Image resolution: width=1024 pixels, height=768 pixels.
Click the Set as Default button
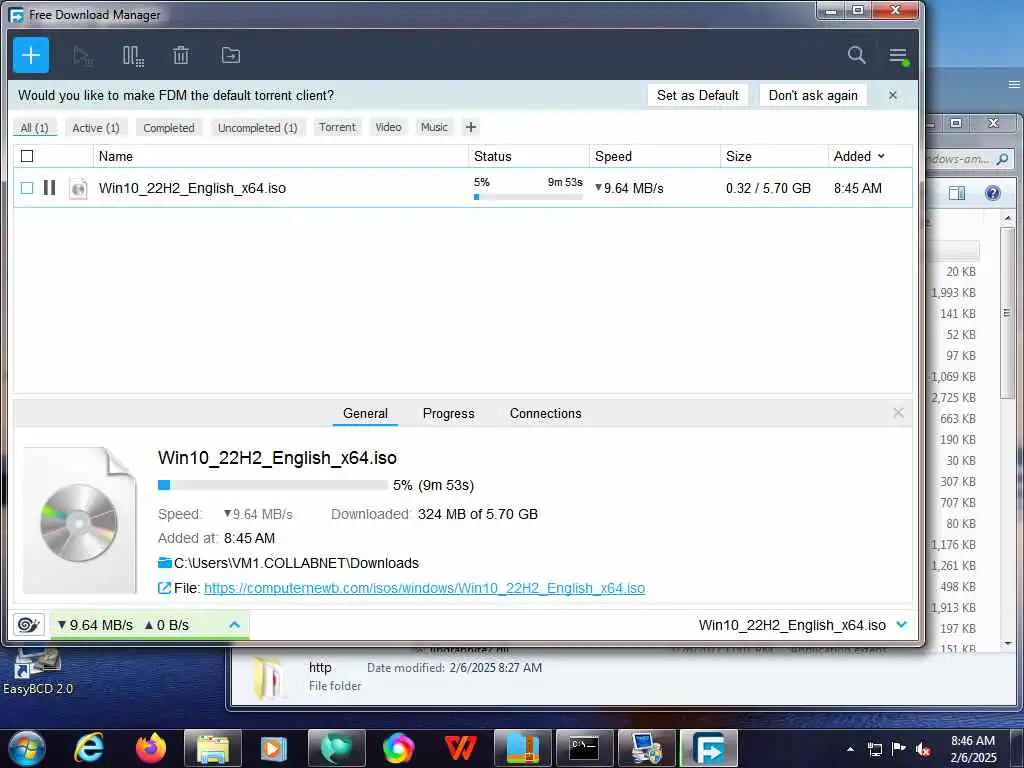[697, 95]
